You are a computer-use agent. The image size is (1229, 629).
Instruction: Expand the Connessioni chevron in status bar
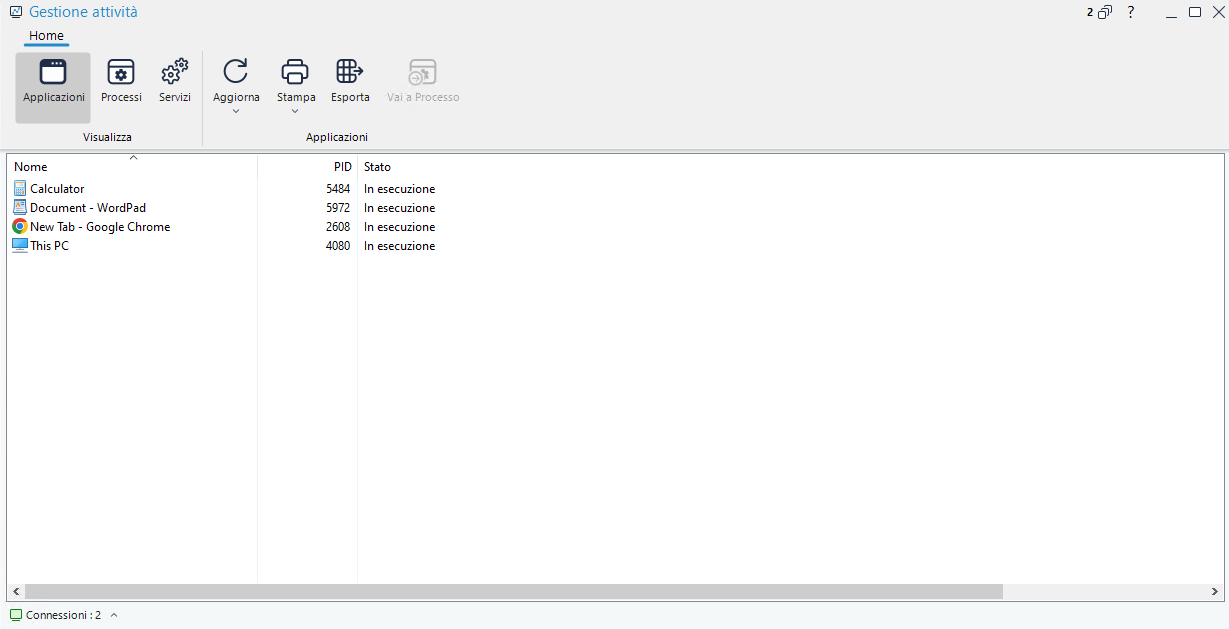(x=114, y=615)
